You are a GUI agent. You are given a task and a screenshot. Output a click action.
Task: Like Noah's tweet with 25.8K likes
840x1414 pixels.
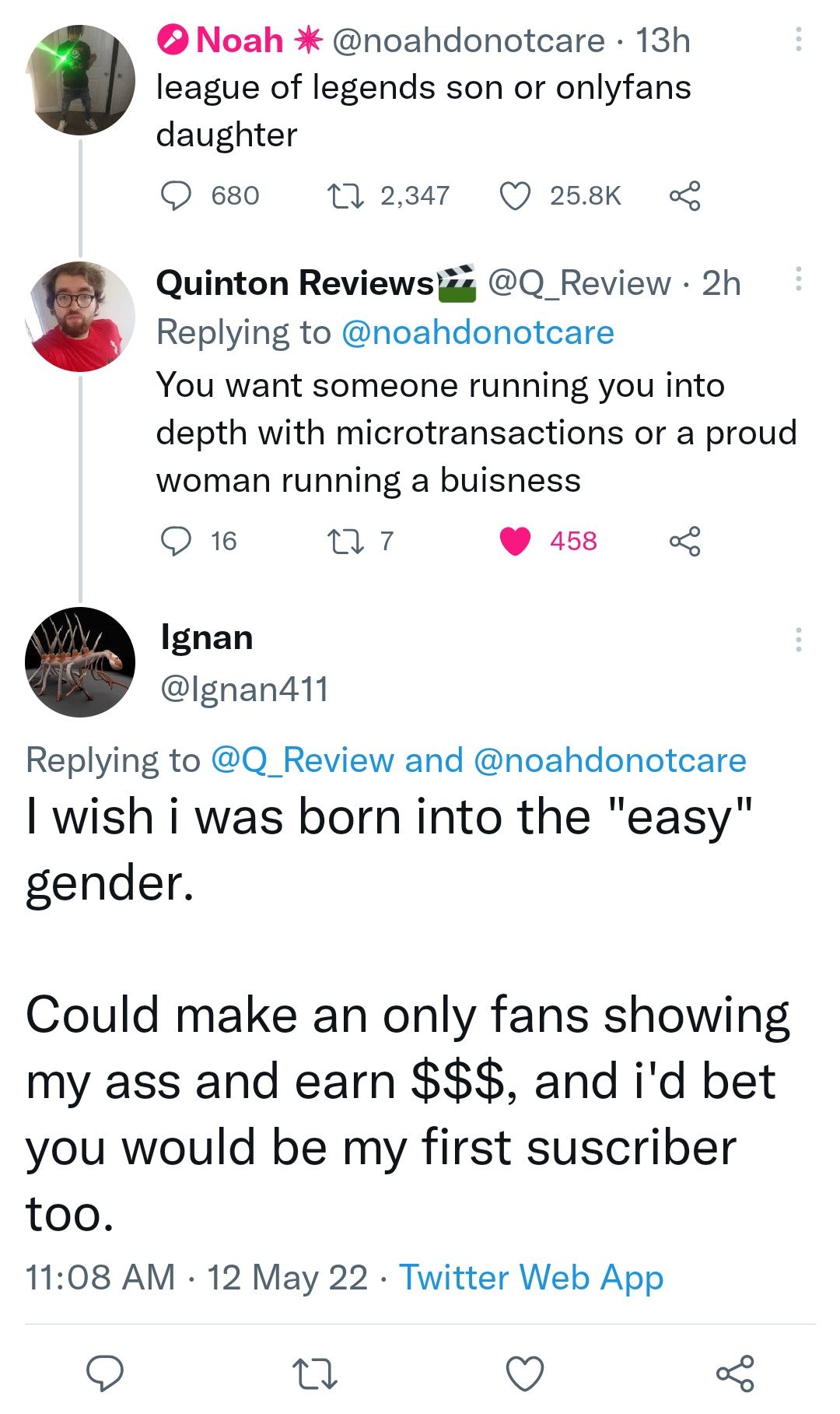[515, 196]
